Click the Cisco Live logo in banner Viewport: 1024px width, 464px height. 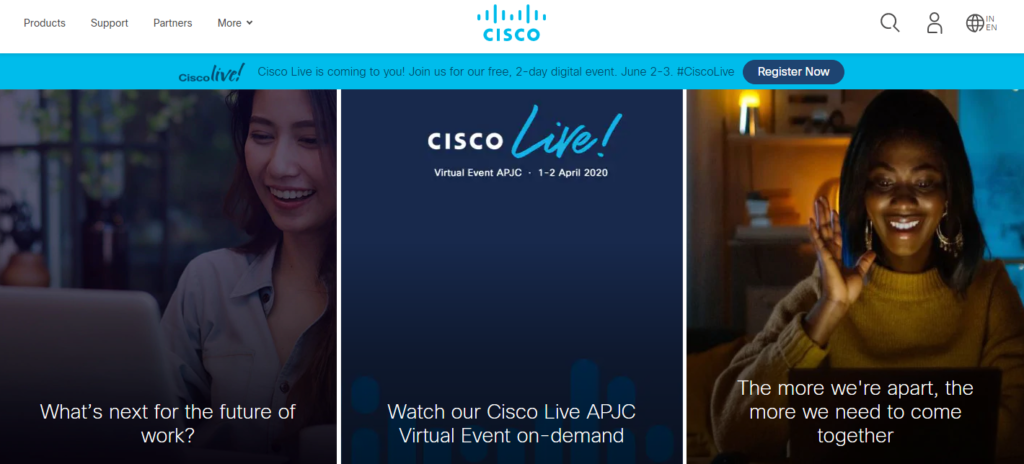click(x=212, y=73)
